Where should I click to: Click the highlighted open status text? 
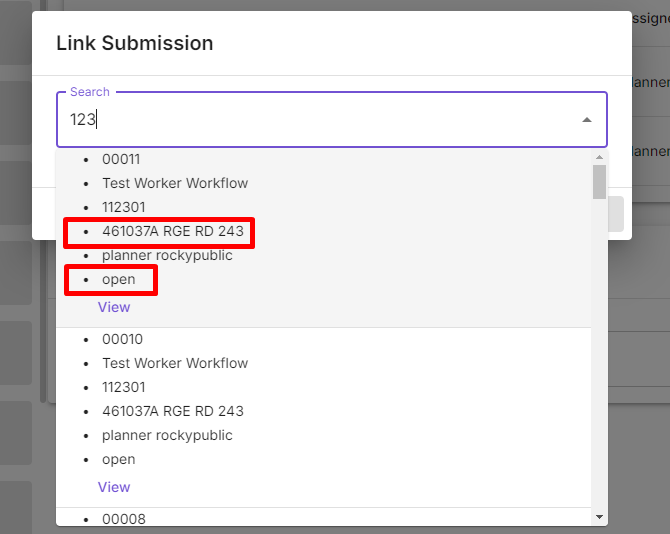click(x=118, y=279)
